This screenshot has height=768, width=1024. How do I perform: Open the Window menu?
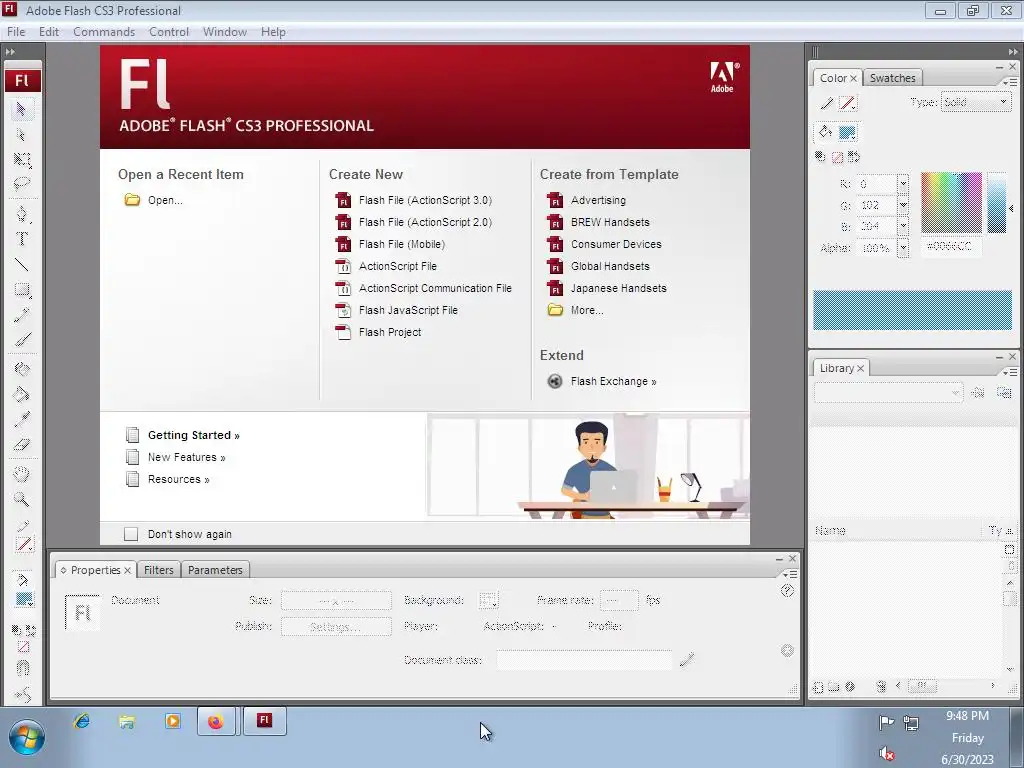coord(225,32)
